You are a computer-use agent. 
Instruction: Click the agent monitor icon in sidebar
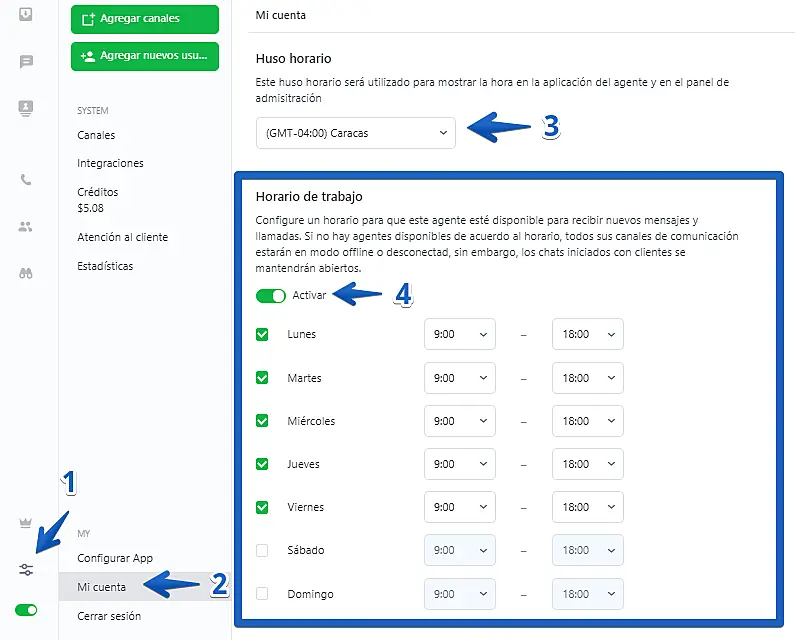point(26,107)
